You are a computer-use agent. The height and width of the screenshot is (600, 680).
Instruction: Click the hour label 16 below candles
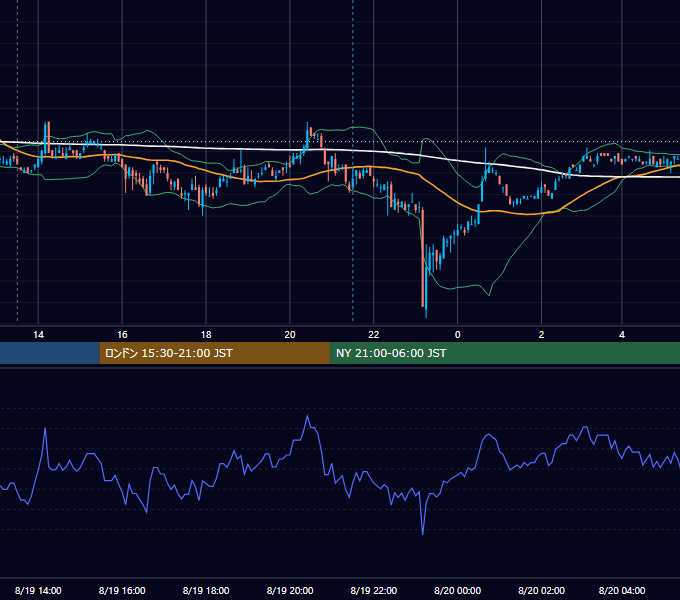122,335
